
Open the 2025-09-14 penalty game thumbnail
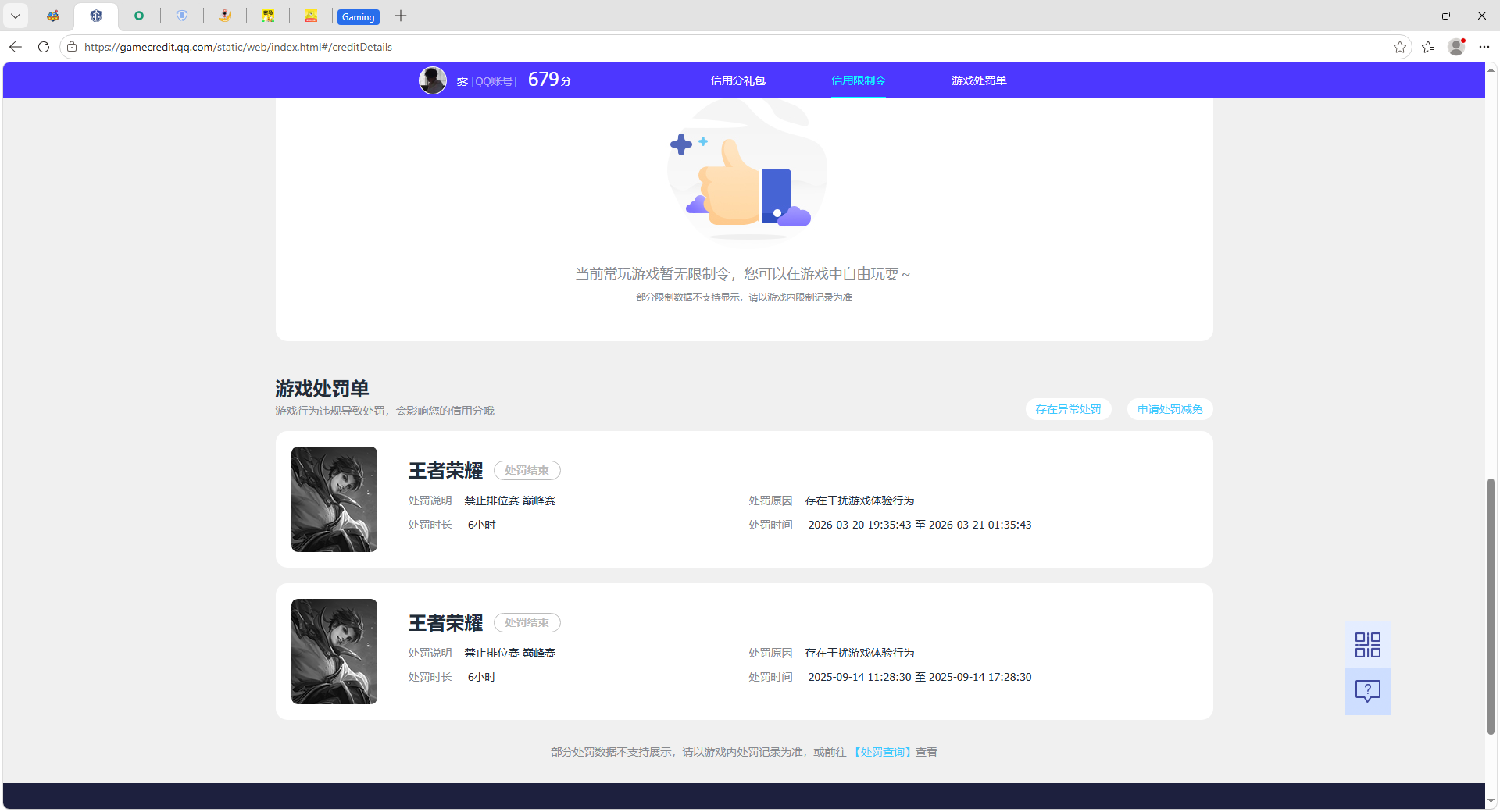tap(334, 652)
